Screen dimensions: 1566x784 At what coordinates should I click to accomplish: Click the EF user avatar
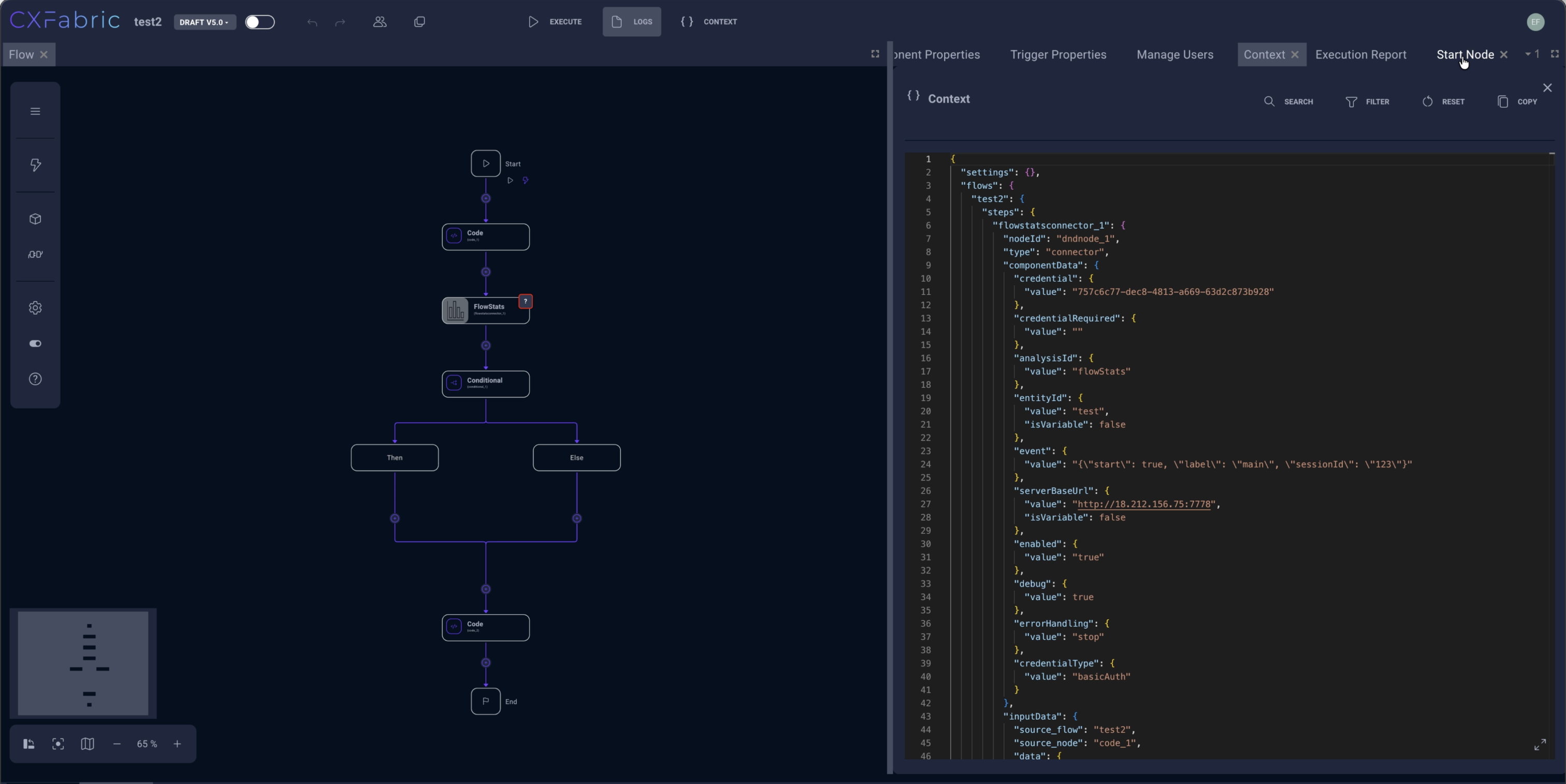coord(1535,22)
